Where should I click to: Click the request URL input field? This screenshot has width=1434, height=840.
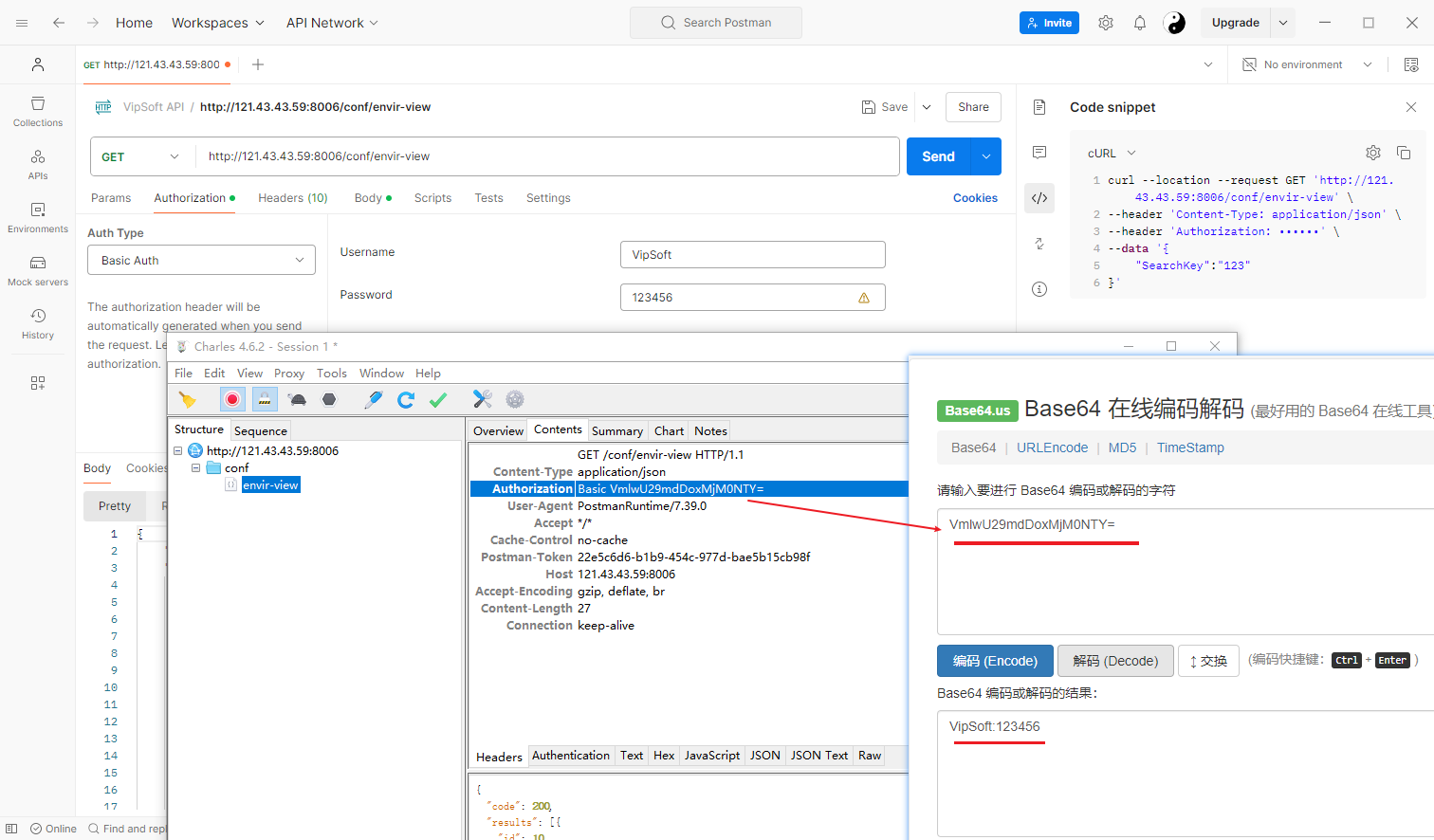(547, 156)
